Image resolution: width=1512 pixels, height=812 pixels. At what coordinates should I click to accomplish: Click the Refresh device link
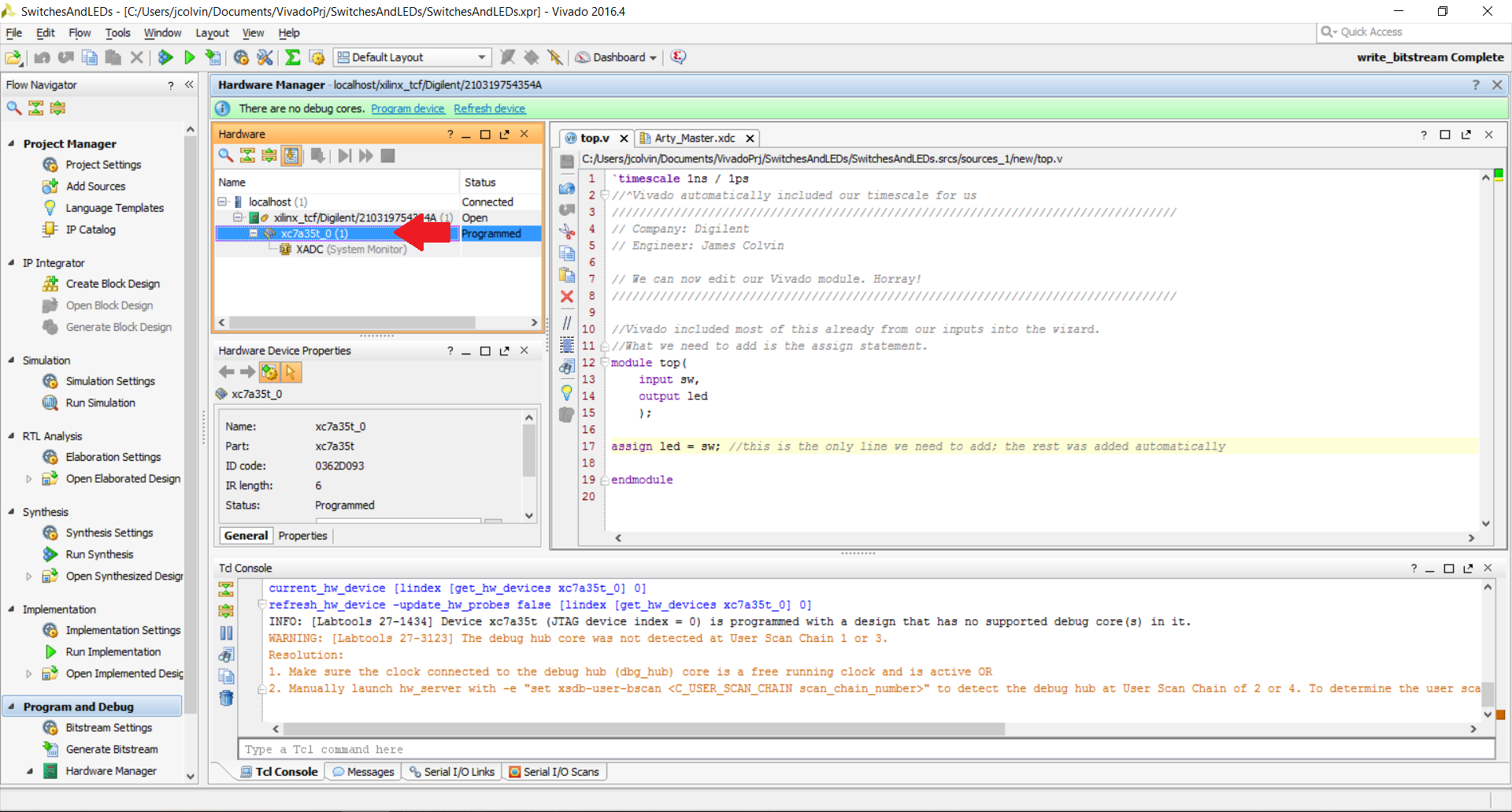pos(489,109)
